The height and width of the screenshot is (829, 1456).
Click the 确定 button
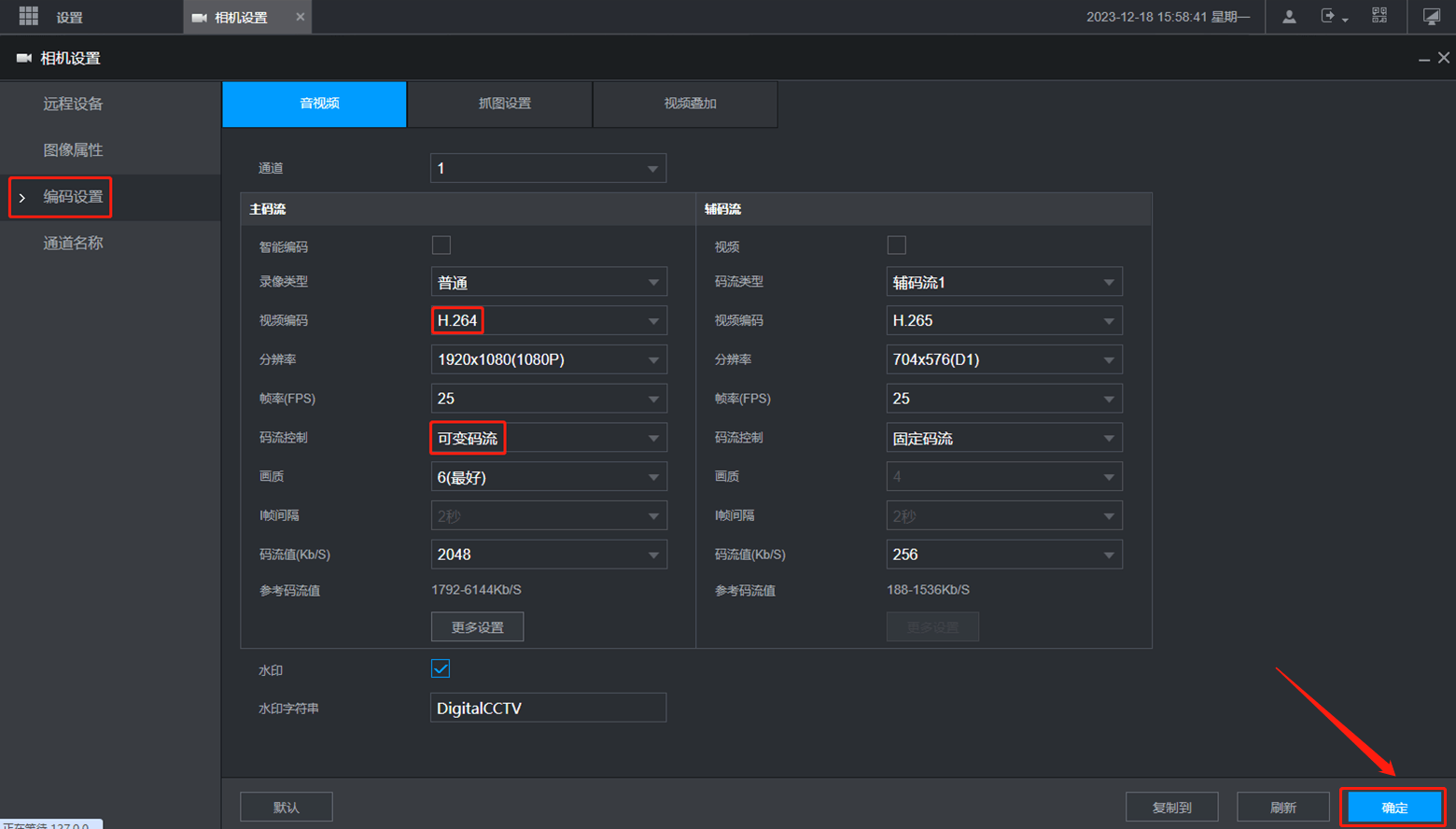[1393, 808]
